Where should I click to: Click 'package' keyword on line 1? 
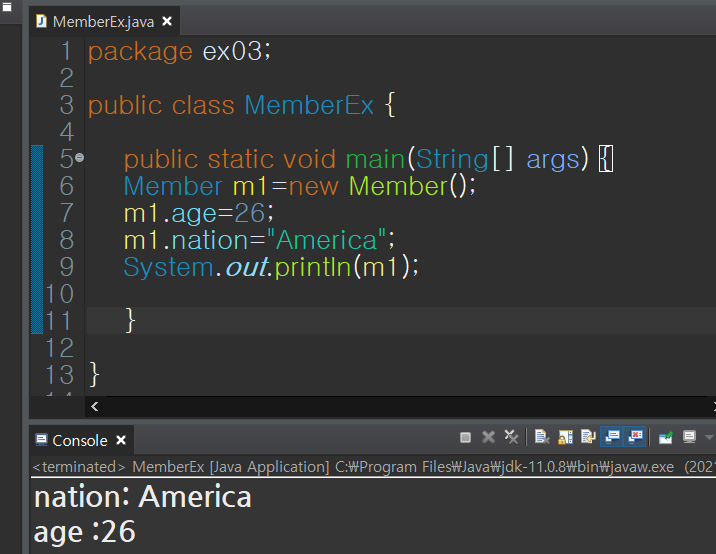pos(140,51)
